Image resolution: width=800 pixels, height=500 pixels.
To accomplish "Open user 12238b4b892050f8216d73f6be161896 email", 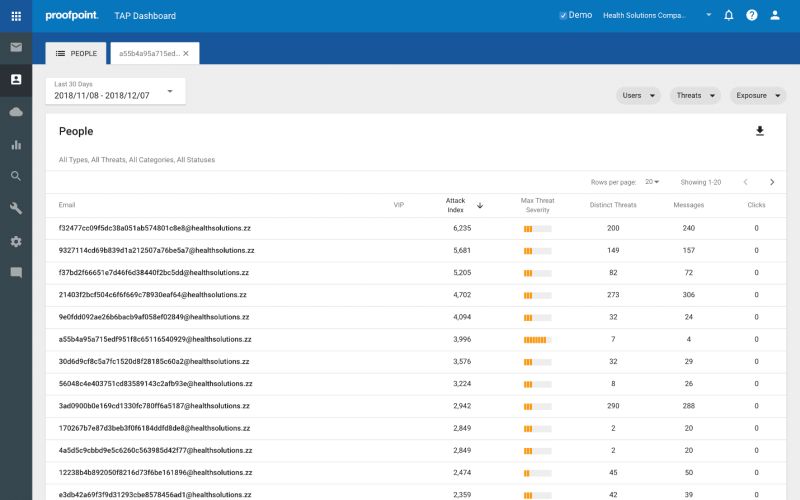I will [x=155, y=472].
